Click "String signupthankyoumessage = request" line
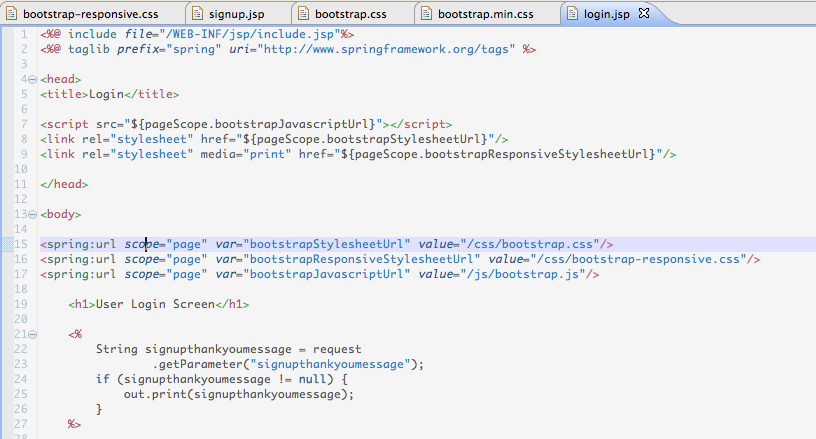 (x=228, y=349)
